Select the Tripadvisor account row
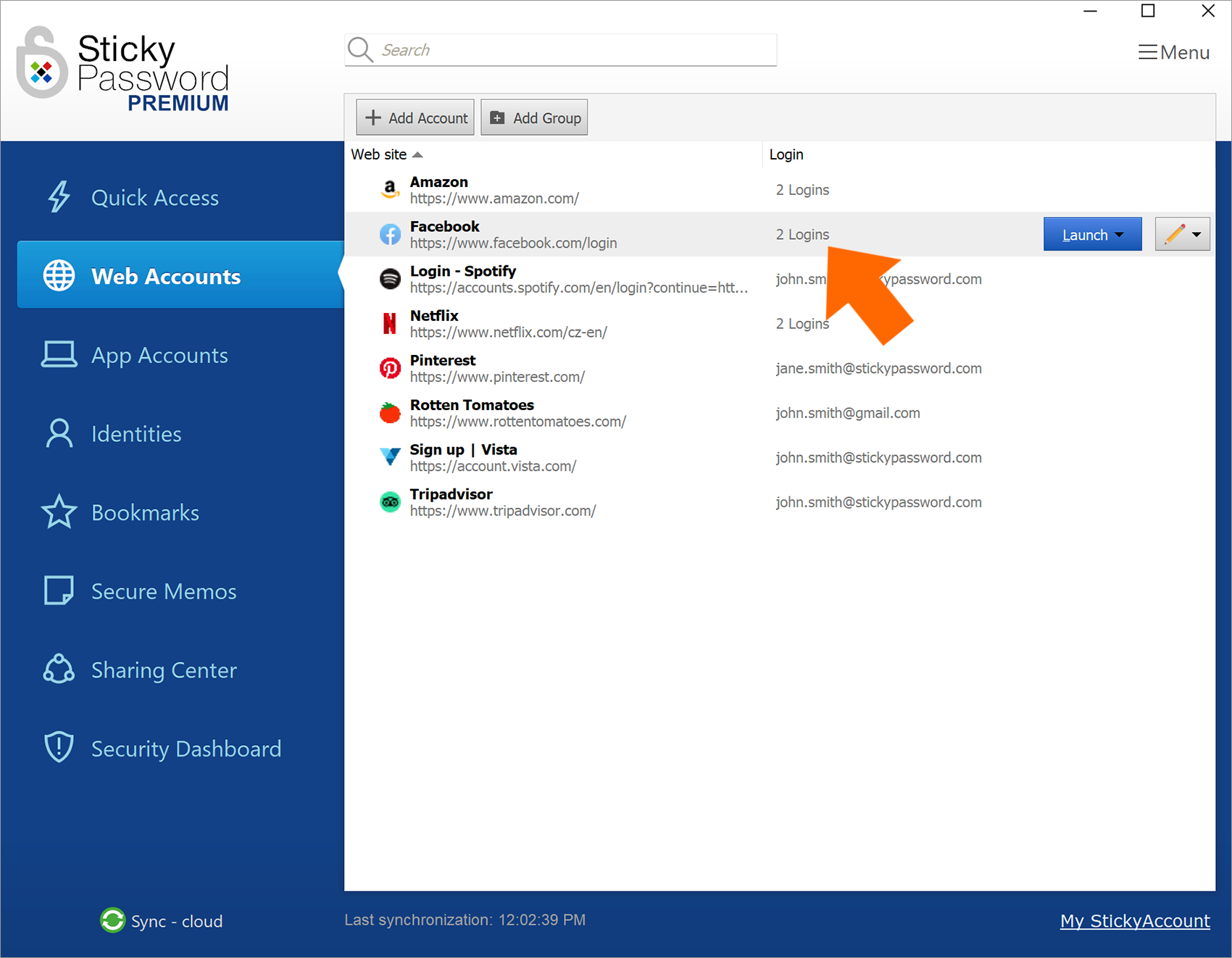The width and height of the screenshot is (1232, 958). 780,501
